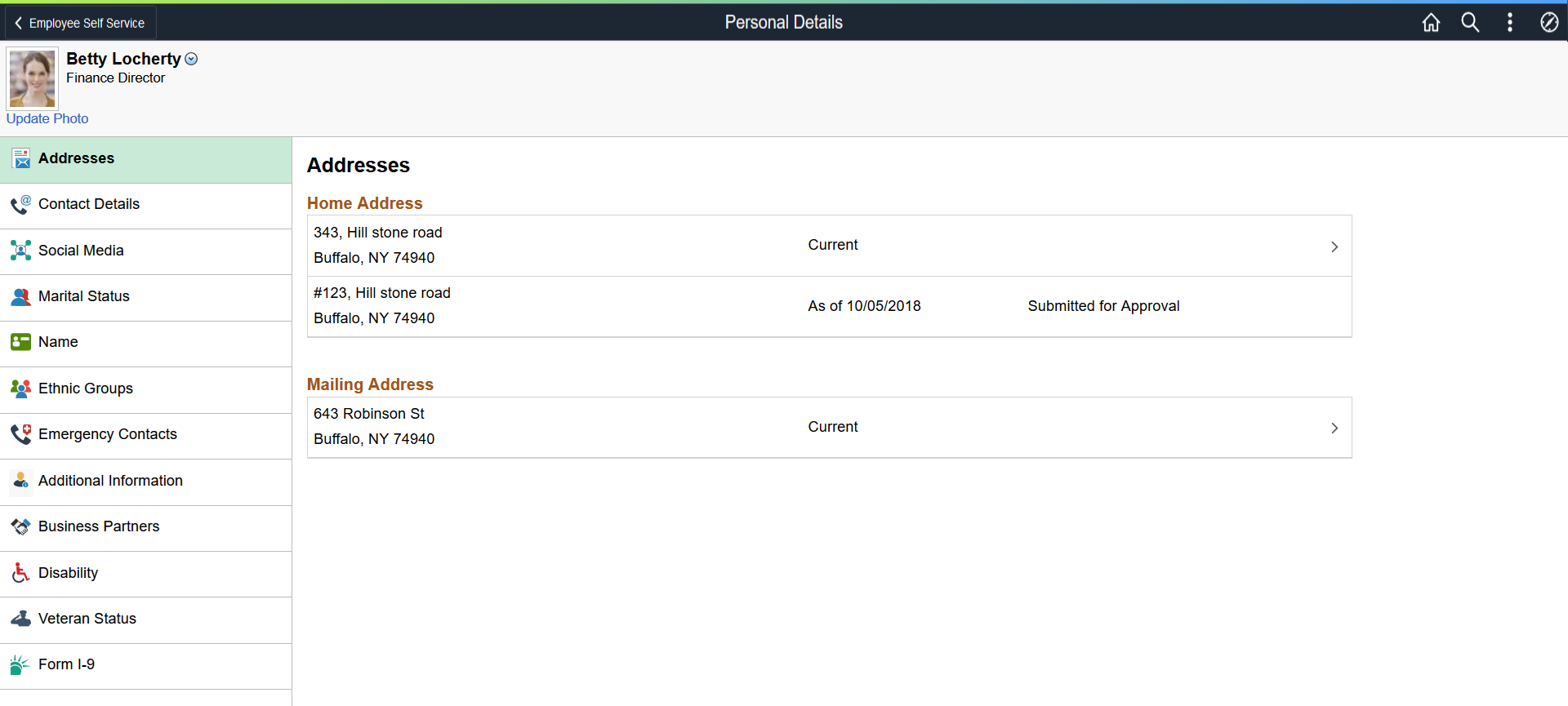Open the Ethnic Groups section

[x=146, y=390]
